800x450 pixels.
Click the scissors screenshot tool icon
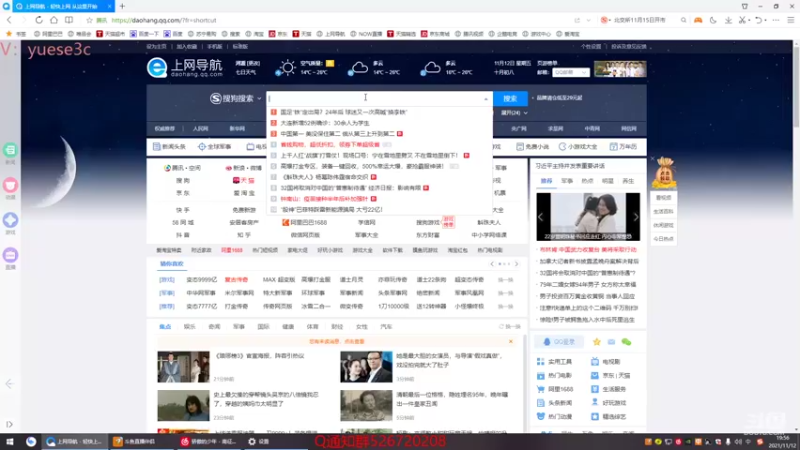click(742, 20)
